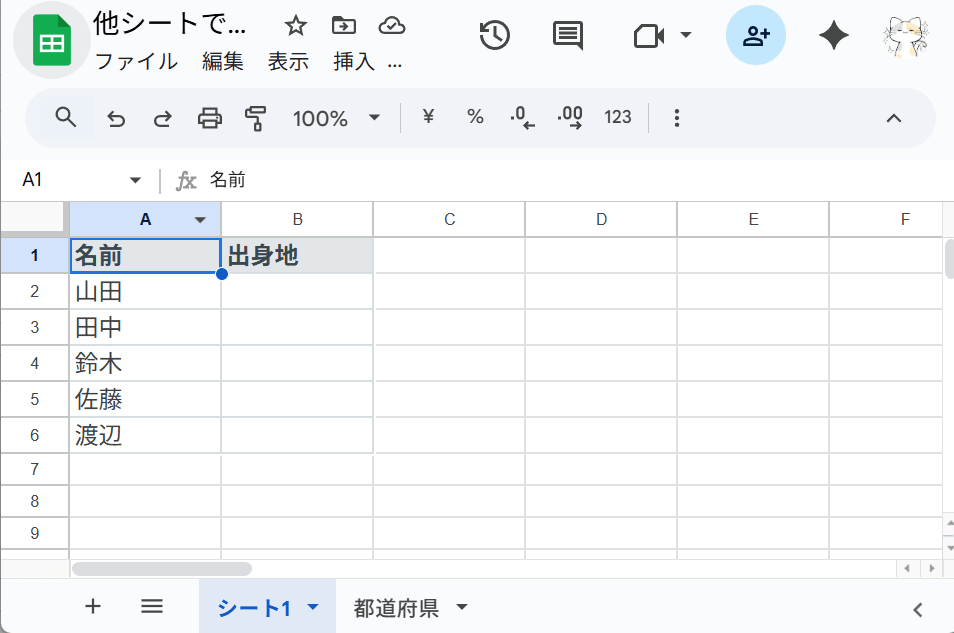Star this spreadsheet
954x633 pixels.
[x=295, y=26]
